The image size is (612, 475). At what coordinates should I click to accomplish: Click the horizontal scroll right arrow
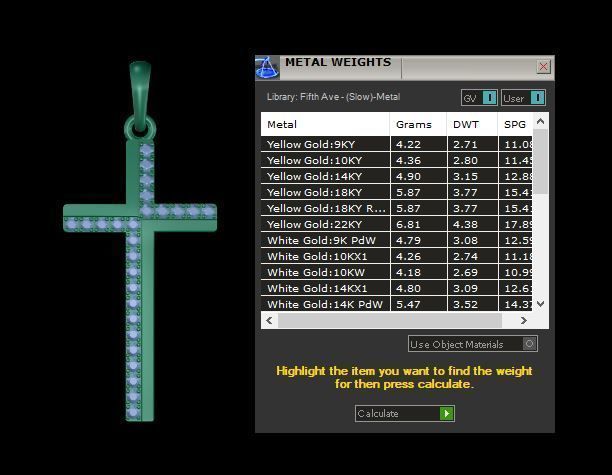point(524,320)
